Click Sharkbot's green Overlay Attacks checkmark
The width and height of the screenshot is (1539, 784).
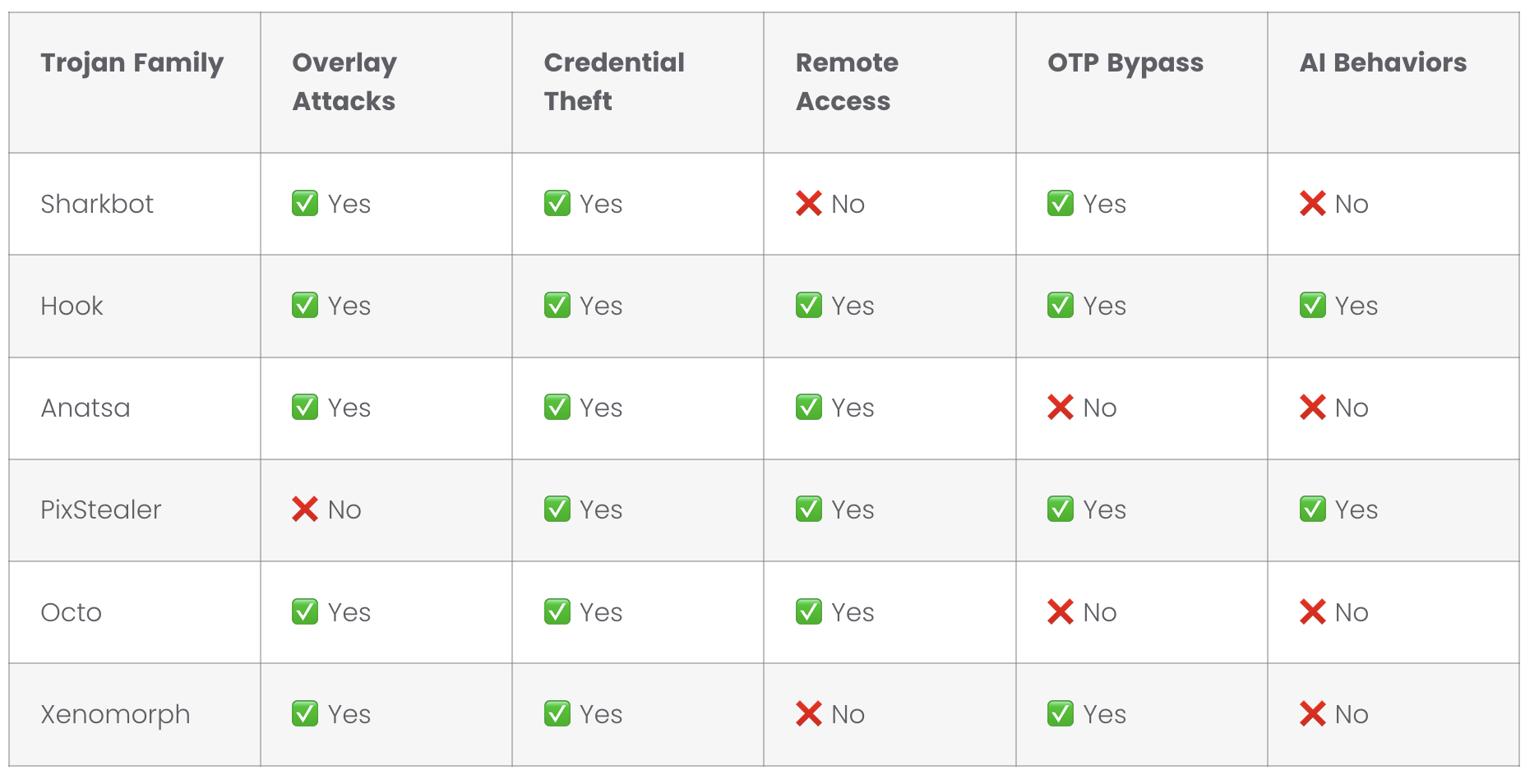(x=305, y=203)
